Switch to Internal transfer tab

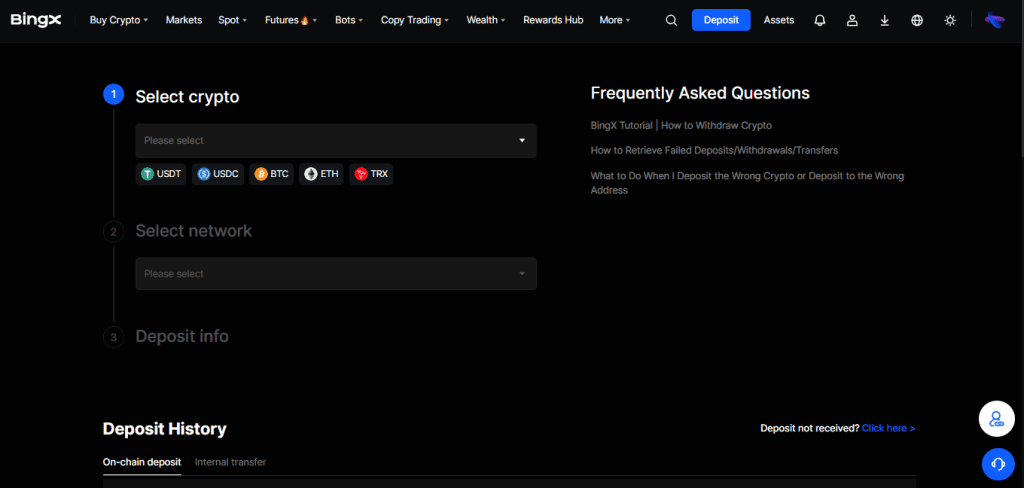[231, 462]
